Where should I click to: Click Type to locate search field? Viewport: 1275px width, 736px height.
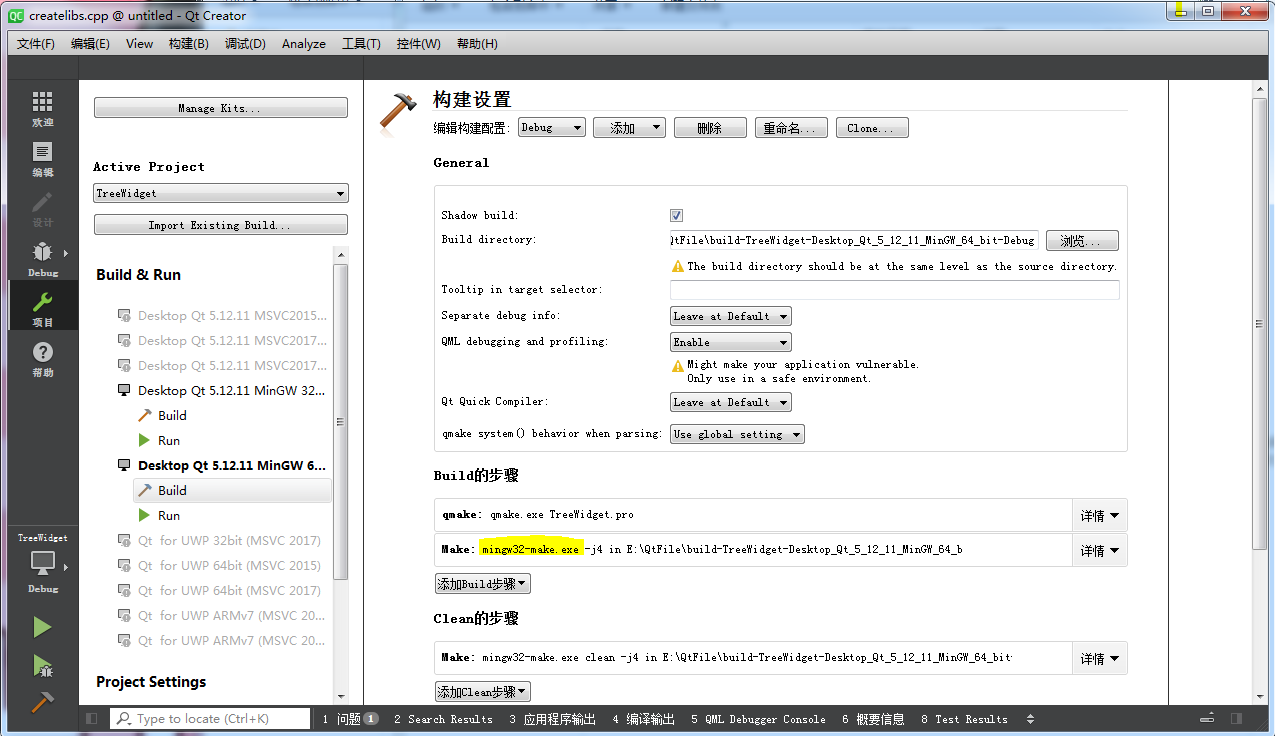tap(210, 719)
